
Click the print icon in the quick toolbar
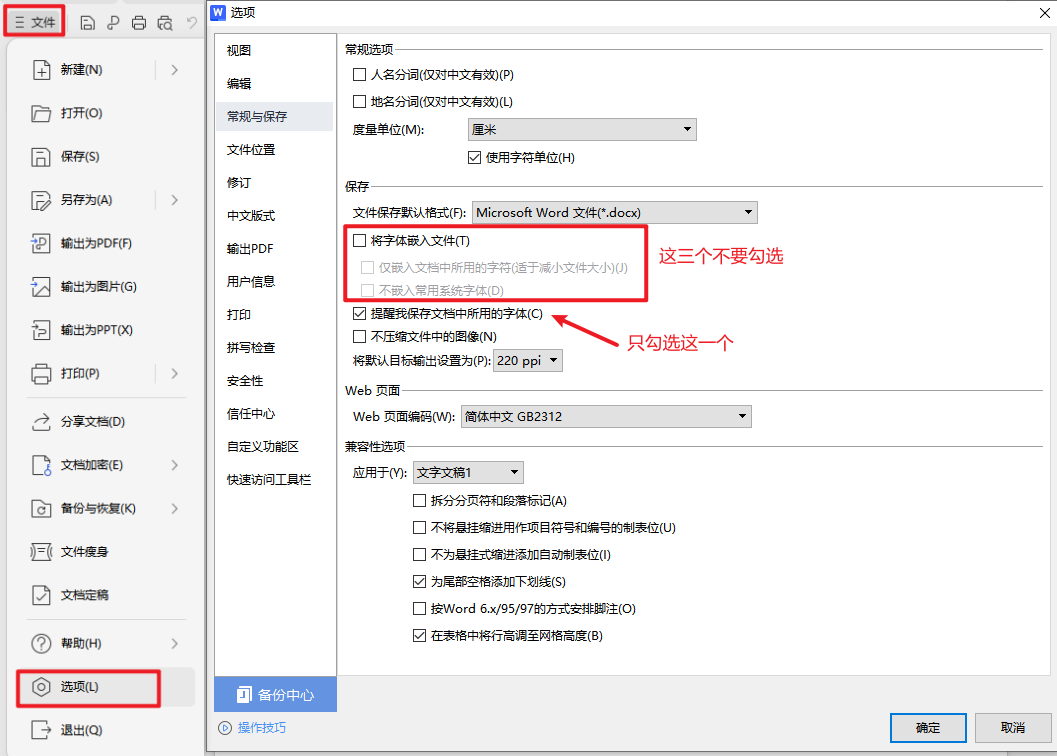click(140, 22)
